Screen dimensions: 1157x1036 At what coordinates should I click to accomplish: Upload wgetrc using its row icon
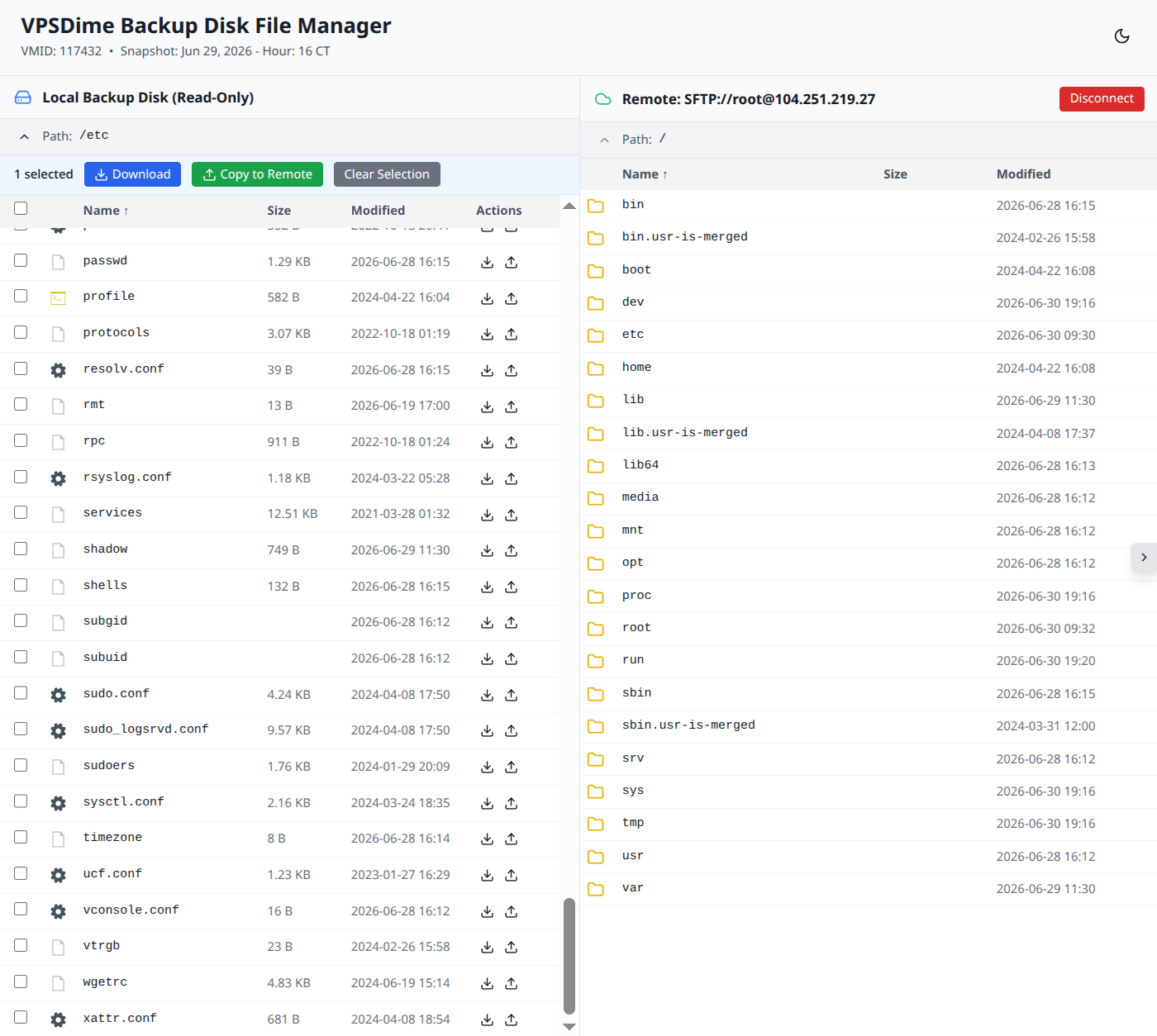coord(512,983)
